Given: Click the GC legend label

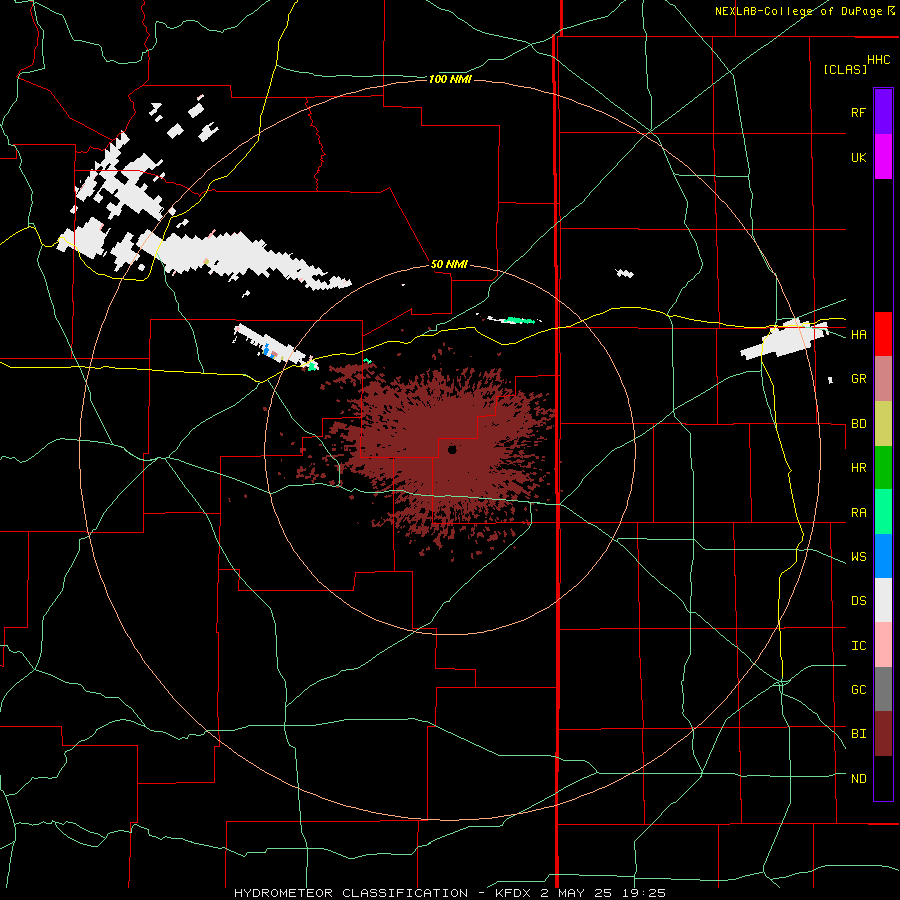Looking at the screenshot, I should tap(858, 690).
